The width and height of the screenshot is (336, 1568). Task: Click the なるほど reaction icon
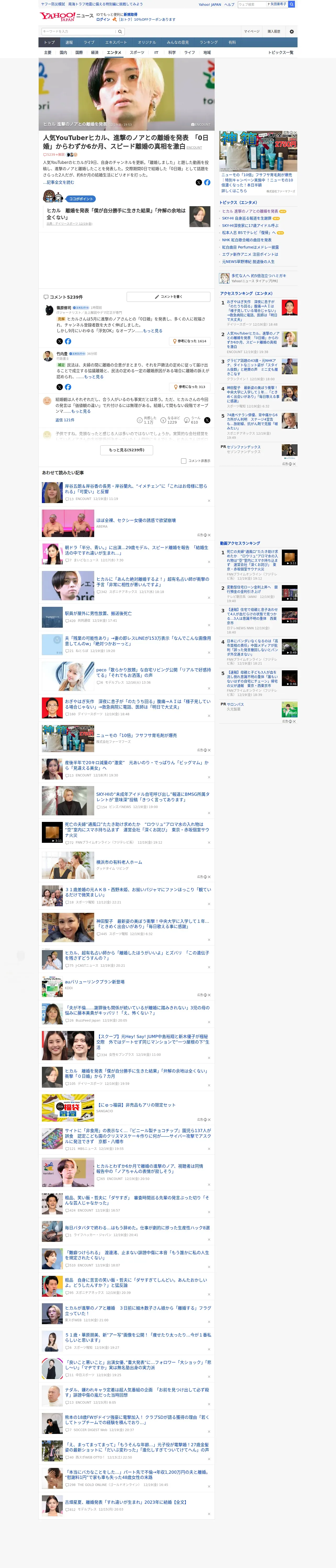[x=164, y=420]
